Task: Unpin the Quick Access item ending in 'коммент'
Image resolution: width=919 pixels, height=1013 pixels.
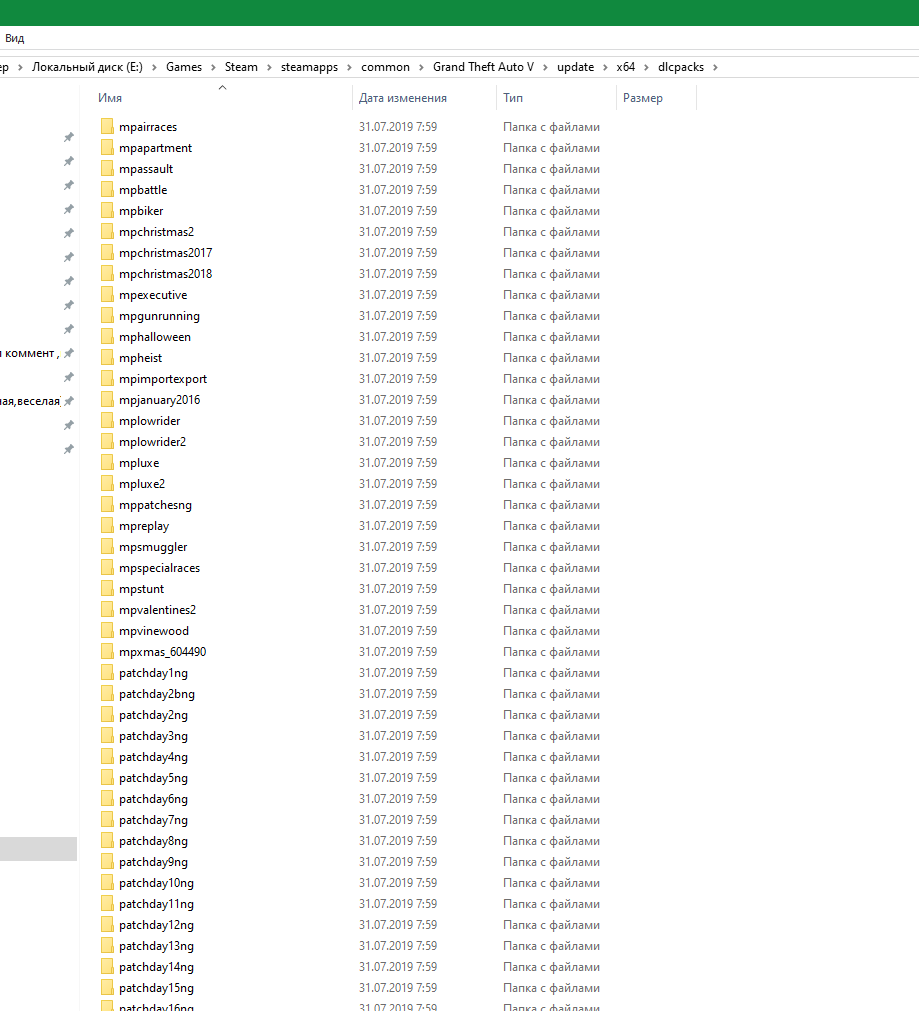Action: click(68, 352)
